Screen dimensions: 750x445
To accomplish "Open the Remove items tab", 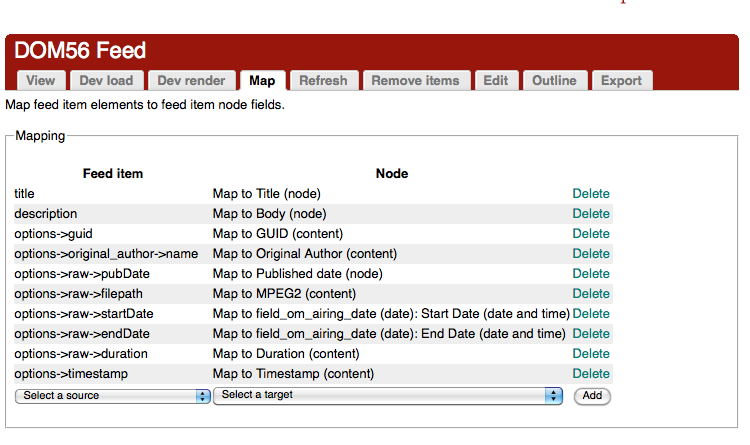I will (x=415, y=81).
